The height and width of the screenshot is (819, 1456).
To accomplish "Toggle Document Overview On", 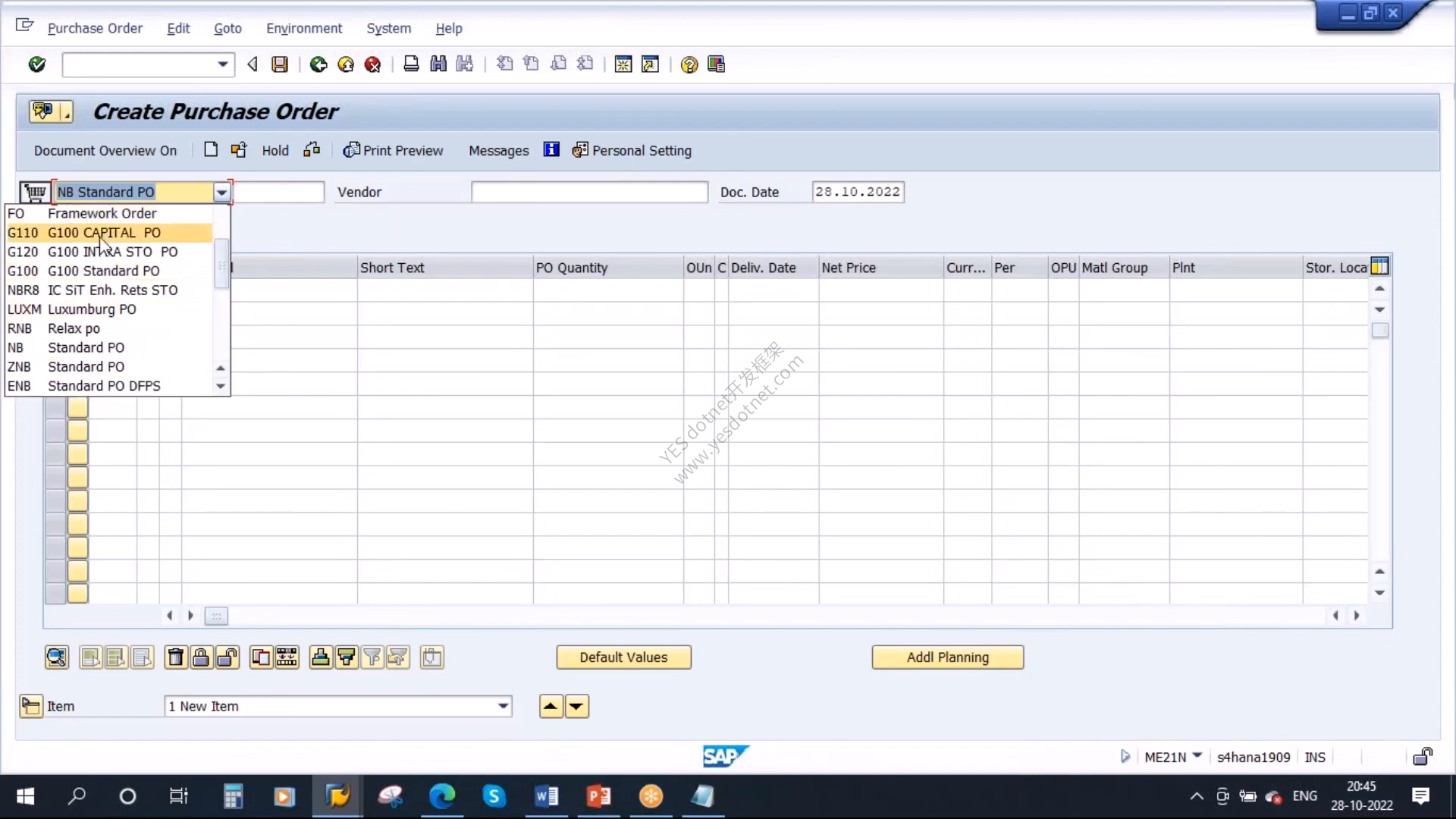I will 105,150.
